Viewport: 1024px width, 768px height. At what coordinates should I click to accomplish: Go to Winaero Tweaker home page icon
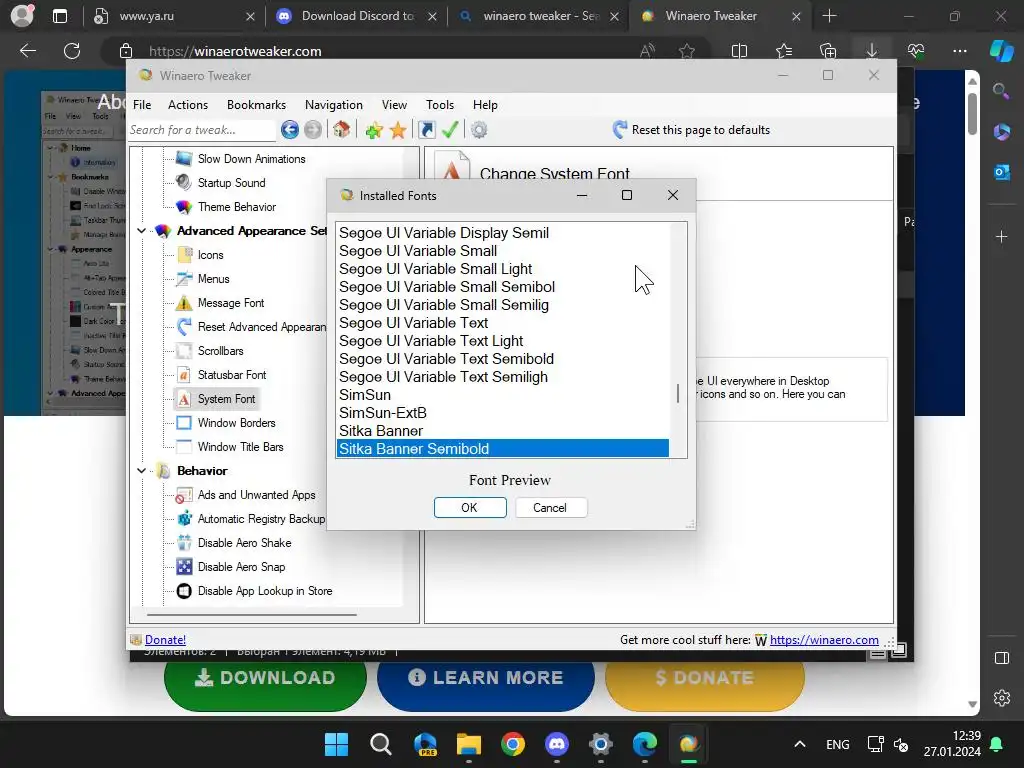tap(342, 129)
